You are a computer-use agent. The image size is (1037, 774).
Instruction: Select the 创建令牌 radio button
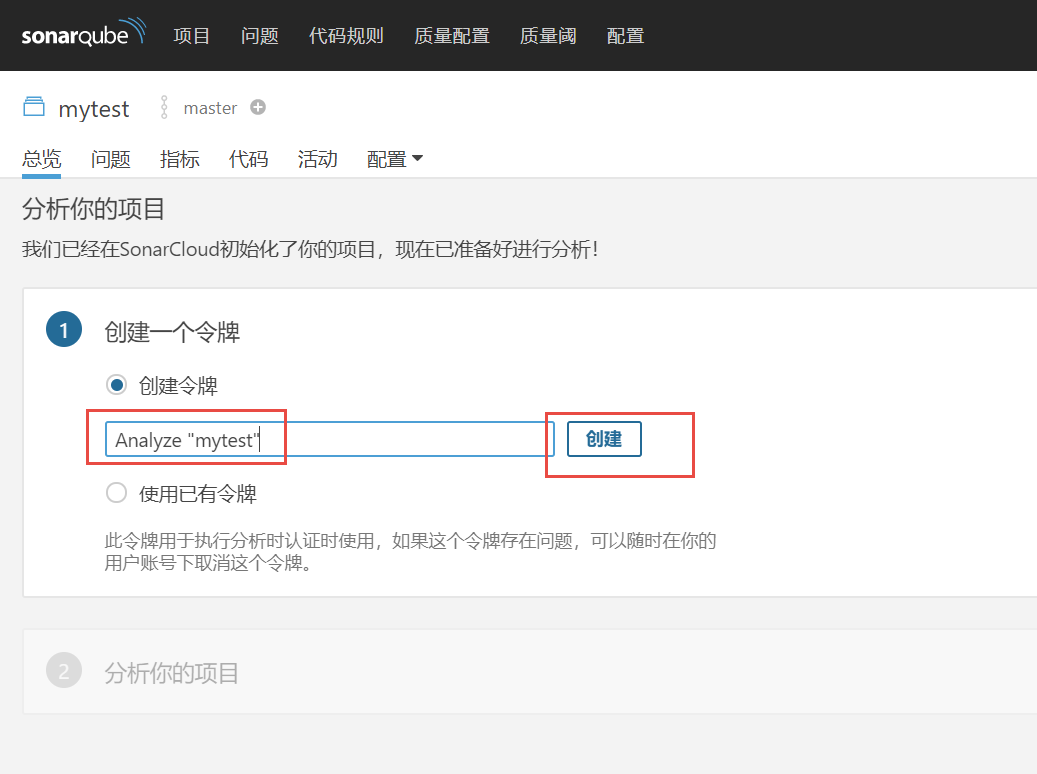click(x=117, y=386)
